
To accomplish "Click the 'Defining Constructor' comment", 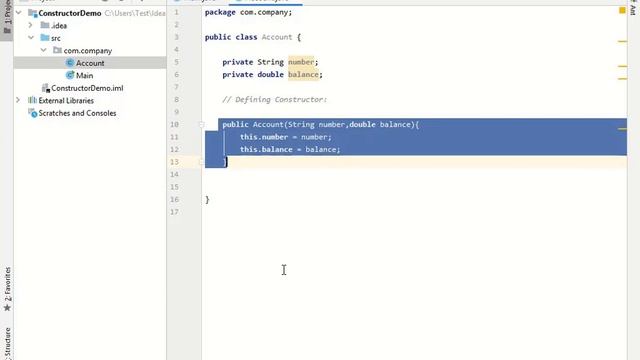I will [274, 100].
